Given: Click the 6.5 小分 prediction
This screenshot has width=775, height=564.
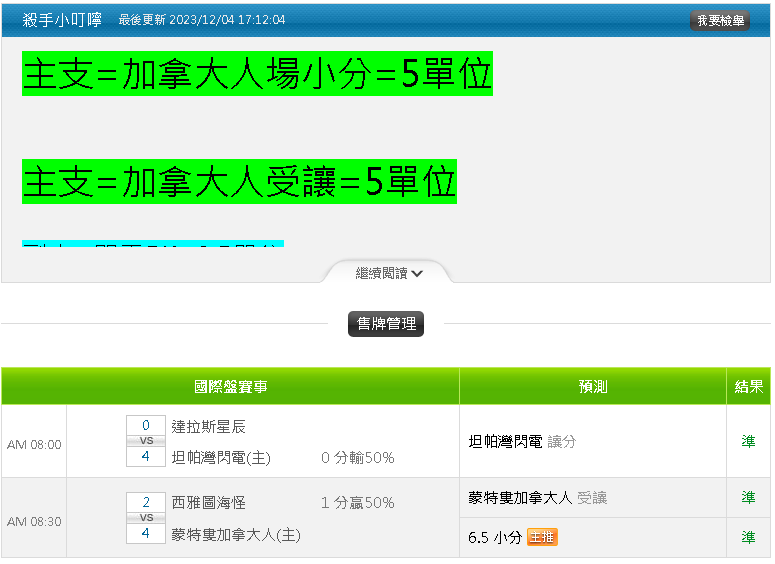Looking at the screenshot, I should coord(495,537).
